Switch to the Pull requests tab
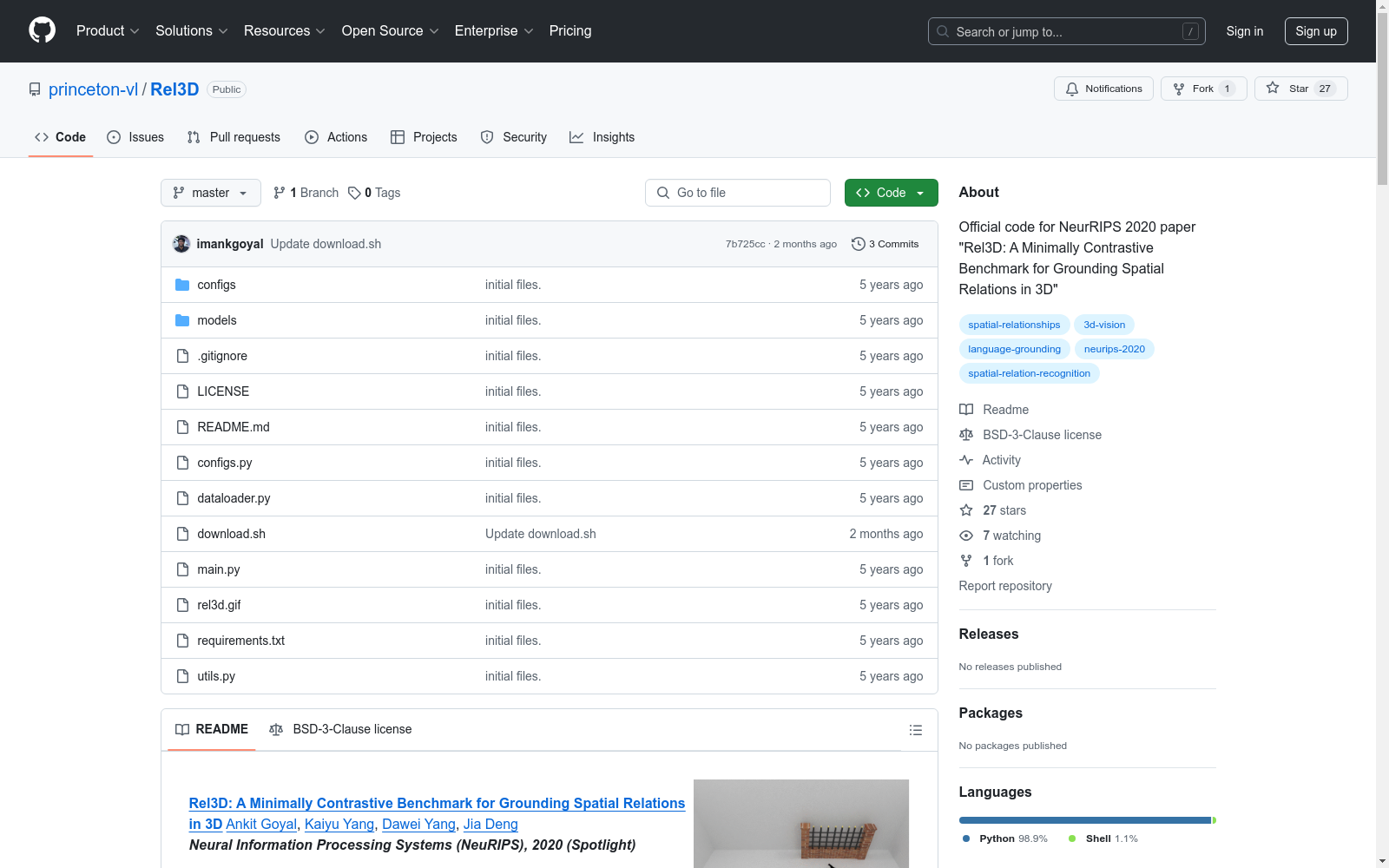Viewport: 1389px width, 868px height. pyautogui.click(x=234, y=137)
